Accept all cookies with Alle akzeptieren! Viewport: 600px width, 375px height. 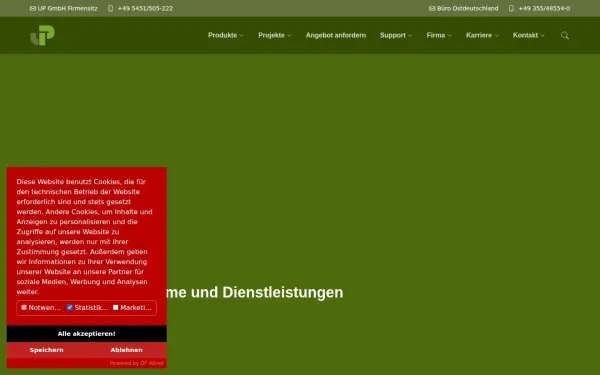tap(86, 334)
